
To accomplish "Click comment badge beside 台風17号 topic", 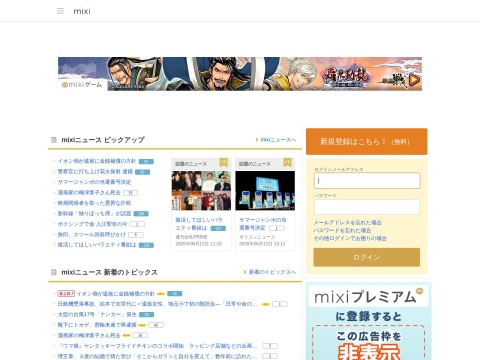I will [x=147, y=315].
